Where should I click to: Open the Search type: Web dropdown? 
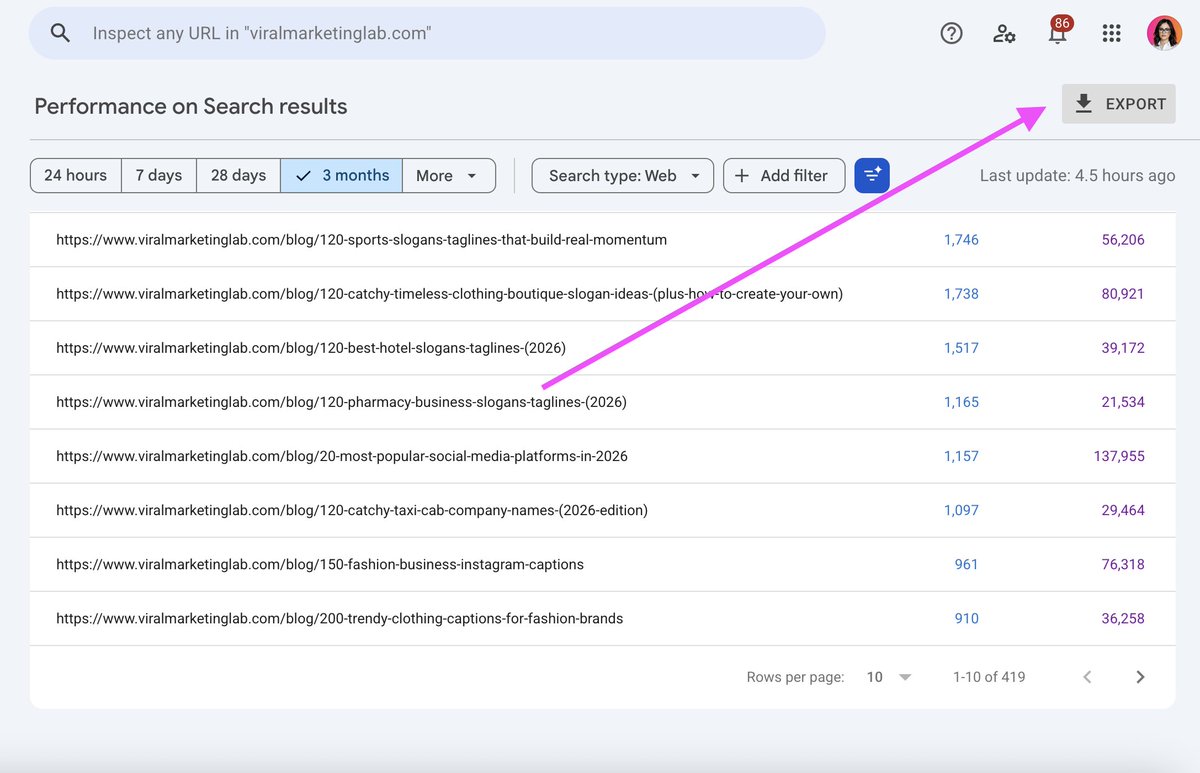(623, 175)
